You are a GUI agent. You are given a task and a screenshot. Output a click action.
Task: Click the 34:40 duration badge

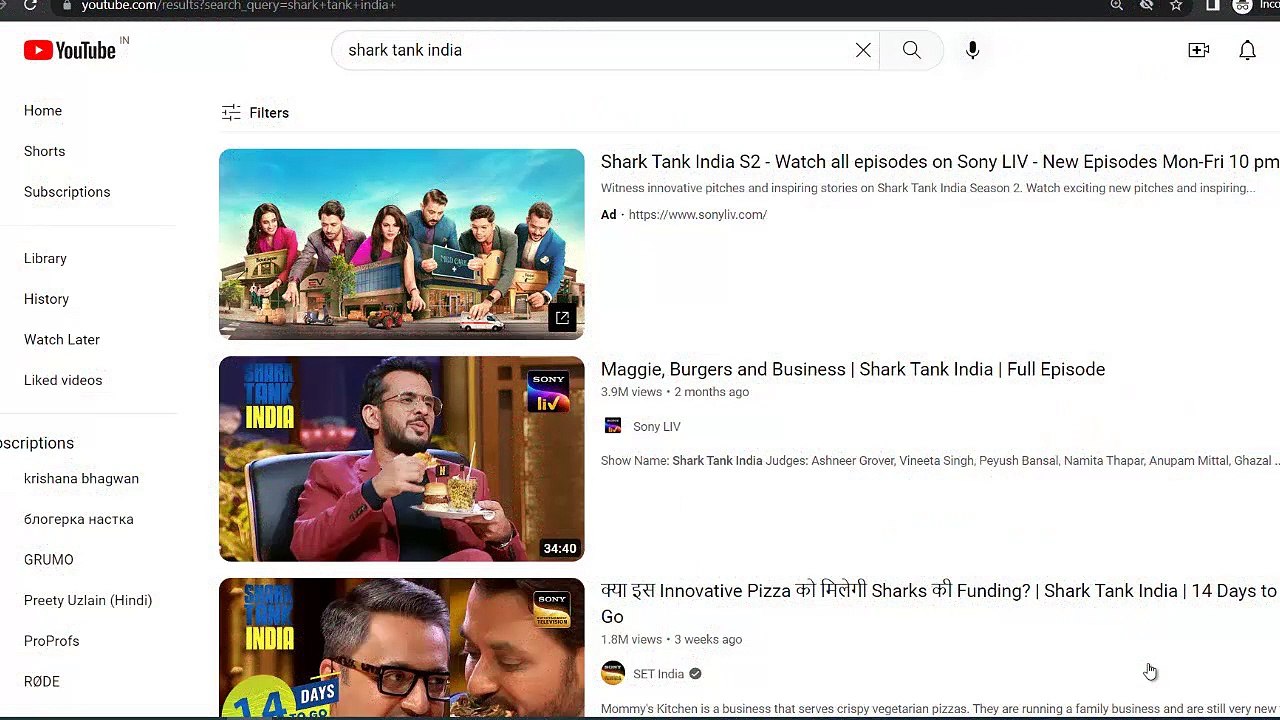560,548
